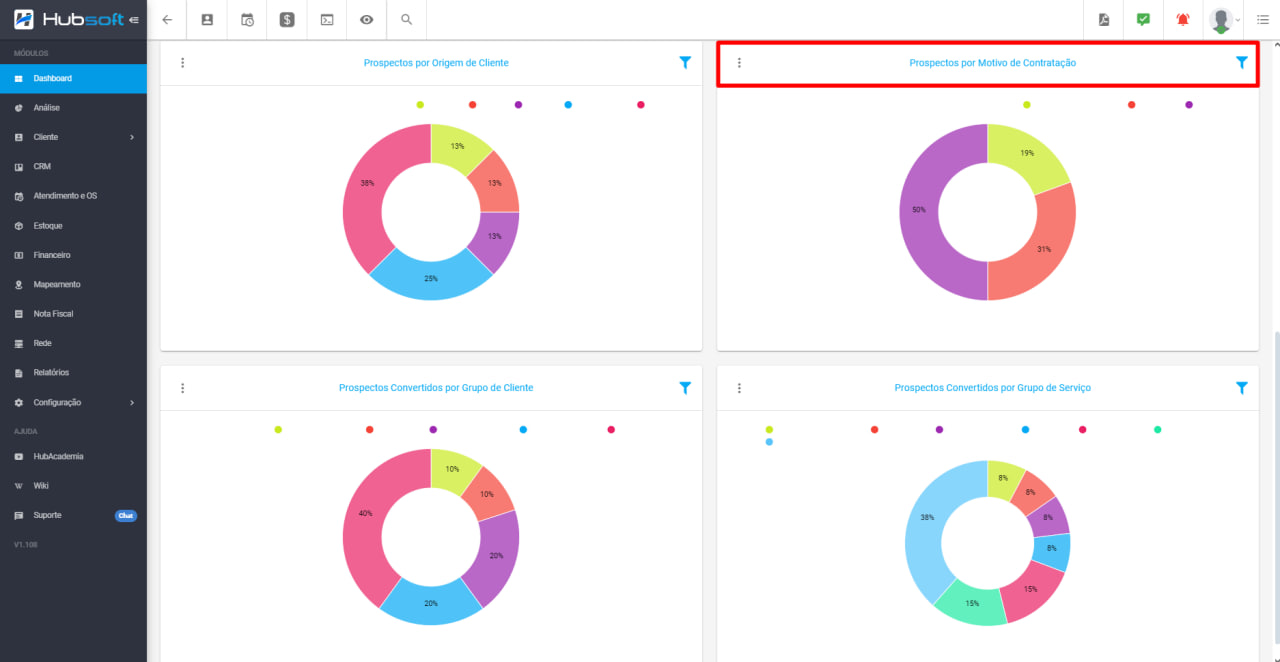Click the Prospectos por Motivo de Contratação title
This screenshot has height=662, width=1280.
click(992, 63)
